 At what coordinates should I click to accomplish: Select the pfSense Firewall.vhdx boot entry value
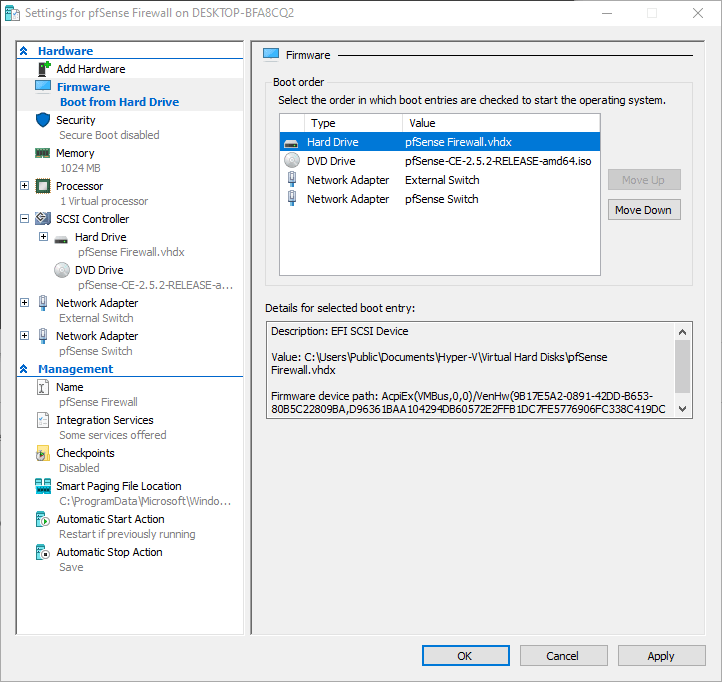[458, 142]
